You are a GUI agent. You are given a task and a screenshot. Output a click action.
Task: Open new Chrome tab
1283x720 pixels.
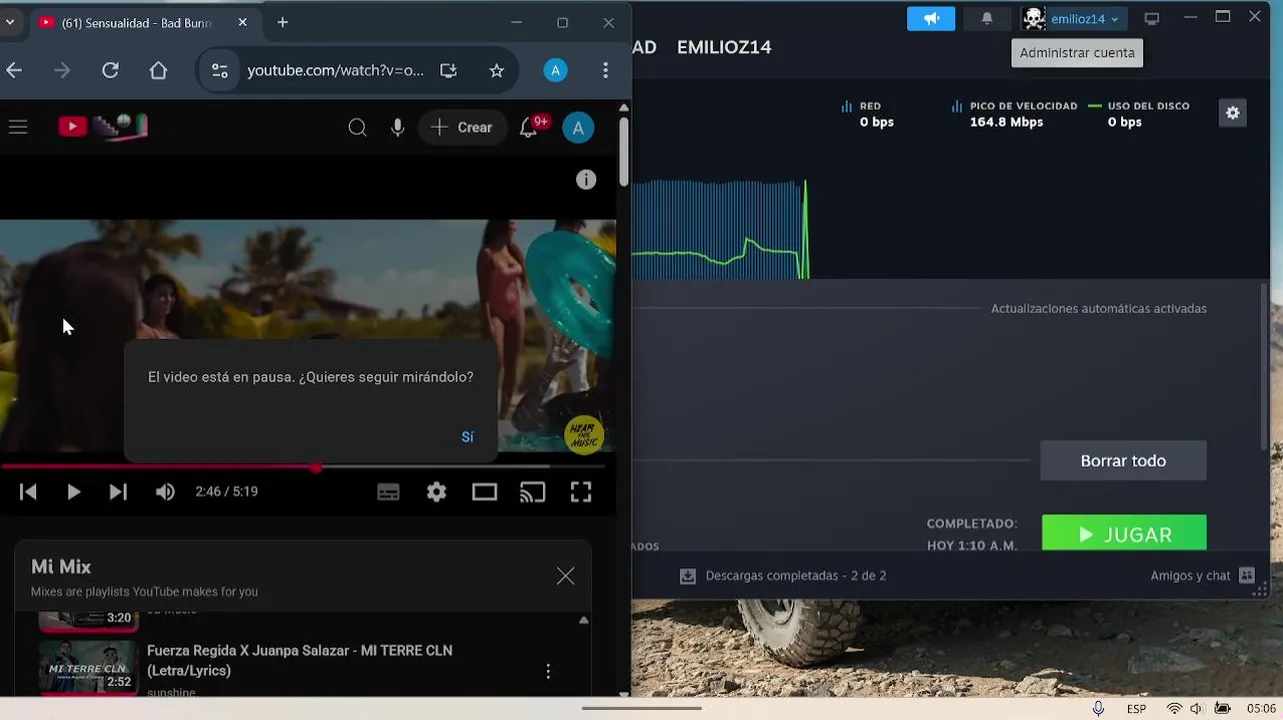(x=282, y=22)
